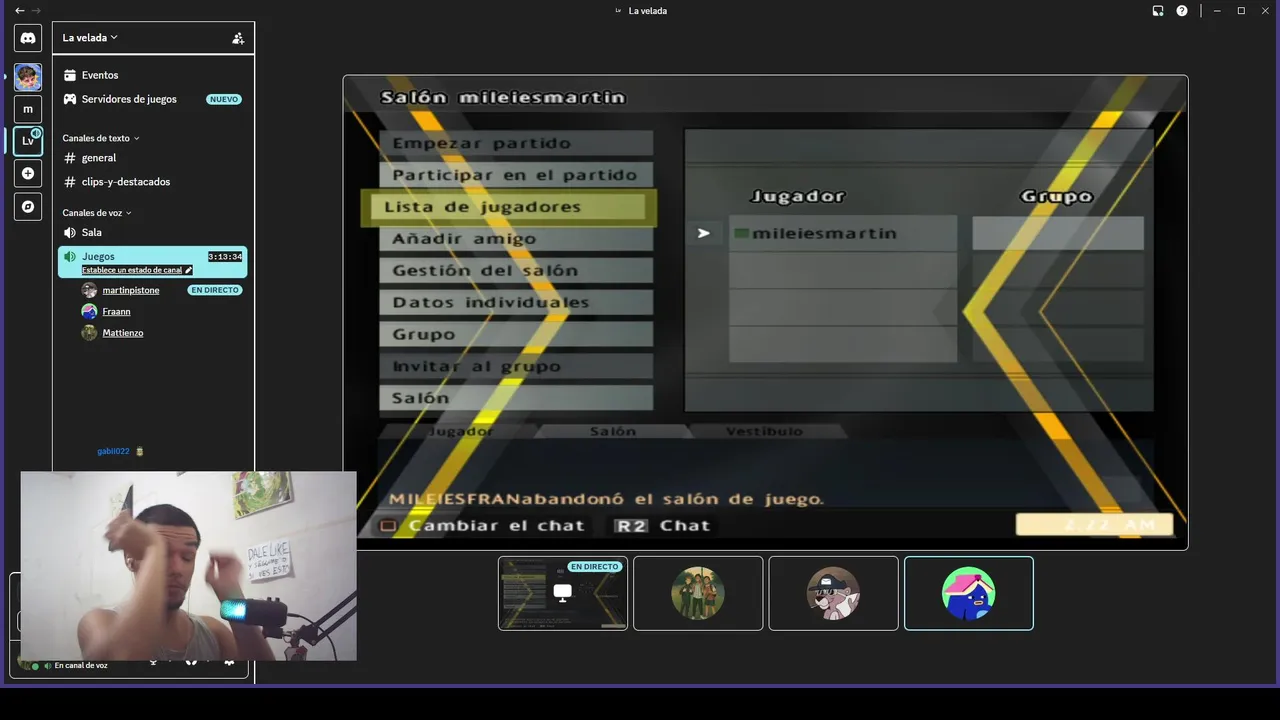Click the 3:13:34 call timer
Image resolution: width=1280 pixels, height=720 pixels.
[225, 257]
